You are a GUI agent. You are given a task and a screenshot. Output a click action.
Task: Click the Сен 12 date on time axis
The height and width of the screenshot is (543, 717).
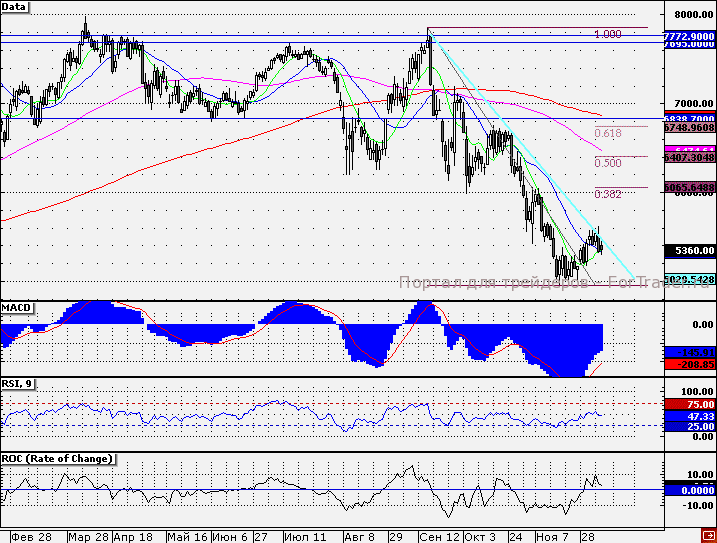pos(440,537)
